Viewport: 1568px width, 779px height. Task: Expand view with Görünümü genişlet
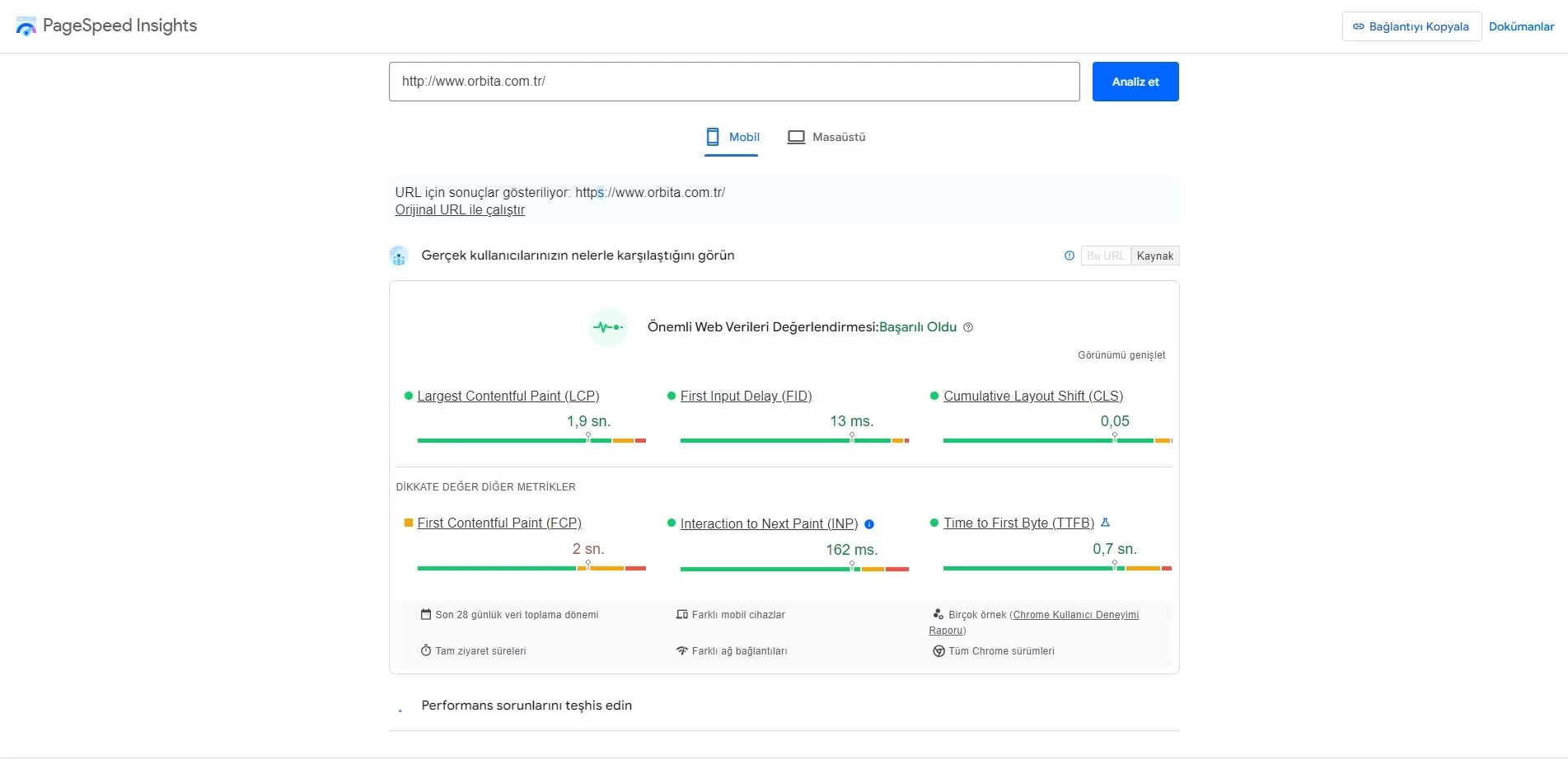(x=1121, y=355)
